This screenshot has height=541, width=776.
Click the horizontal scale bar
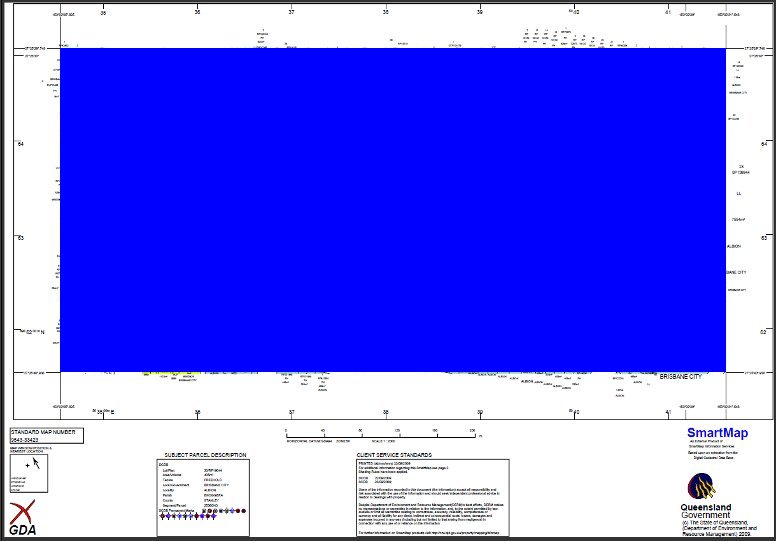380,435
